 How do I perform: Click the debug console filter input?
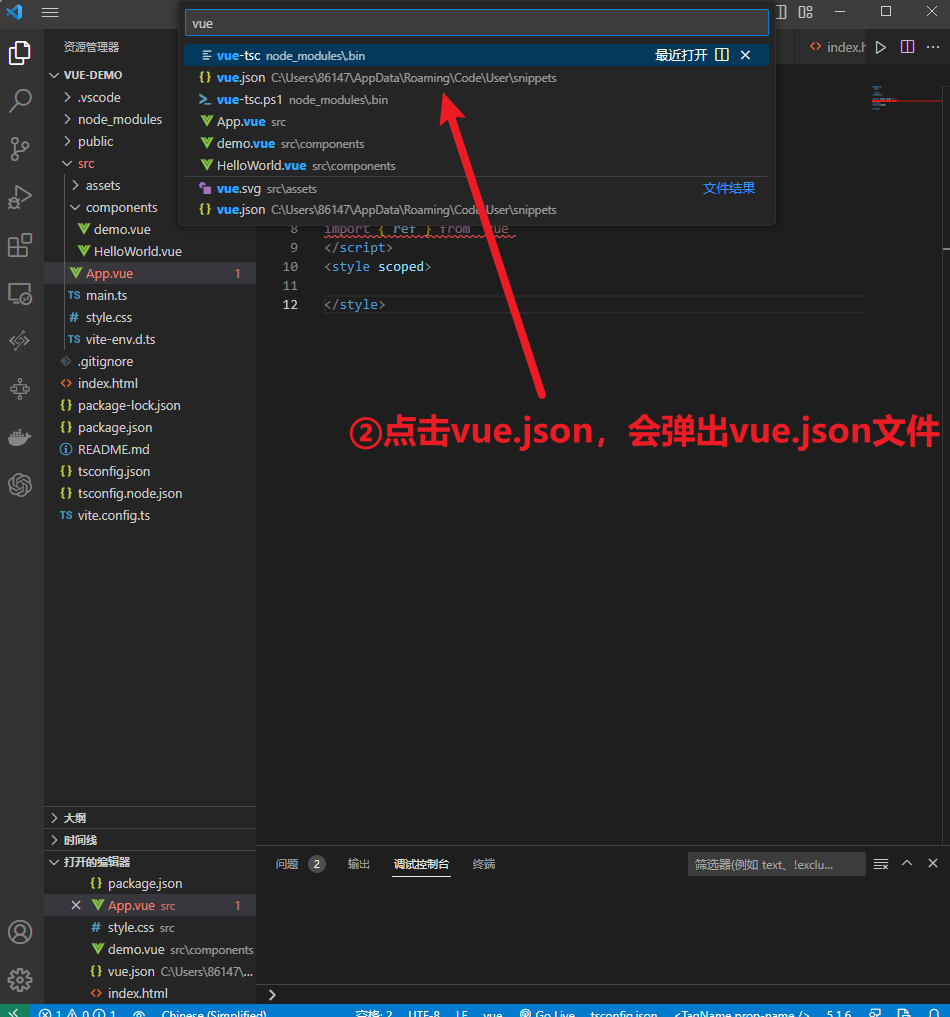tap(776, 864)
